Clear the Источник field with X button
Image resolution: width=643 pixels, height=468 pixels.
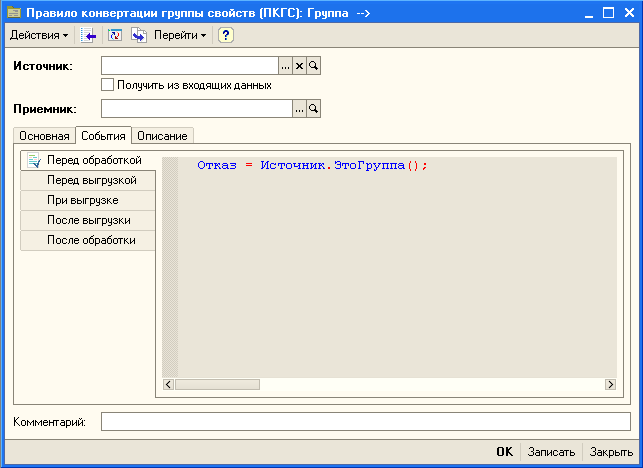(x=299, y=66)
